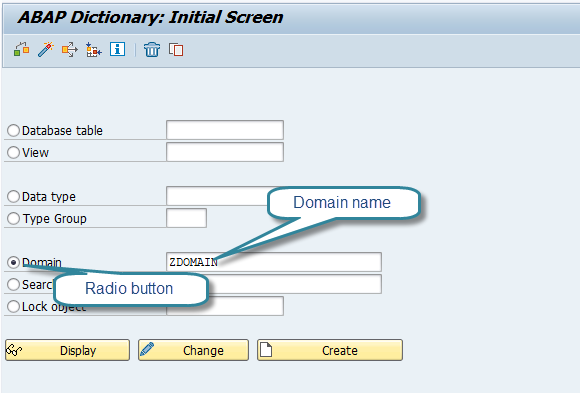Screen dimensions: 580x393
Task: Select the Database table radio button
Action: tap(13, 130)
